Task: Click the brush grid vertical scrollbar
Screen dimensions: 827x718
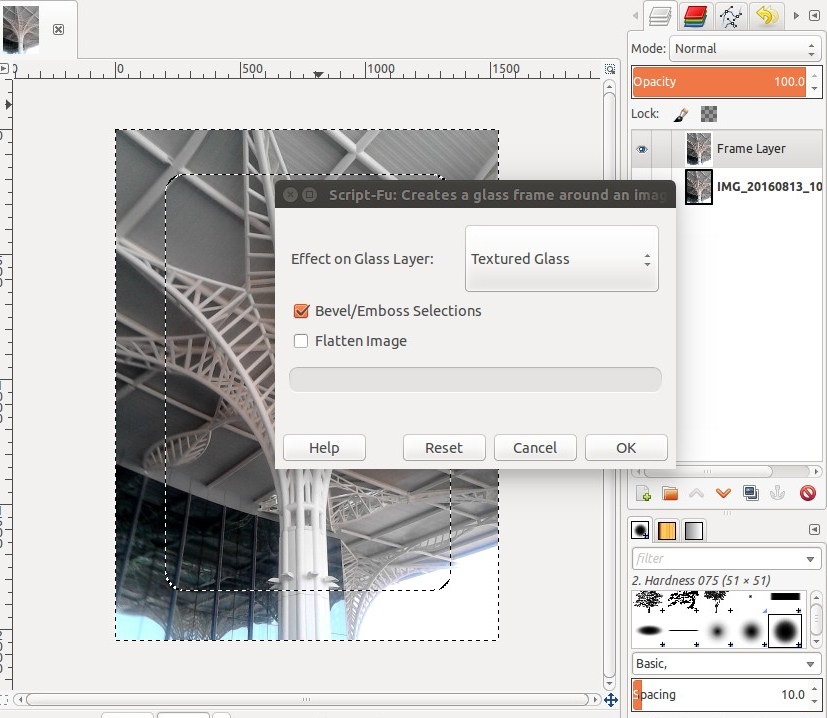Action: click(815, 621)
